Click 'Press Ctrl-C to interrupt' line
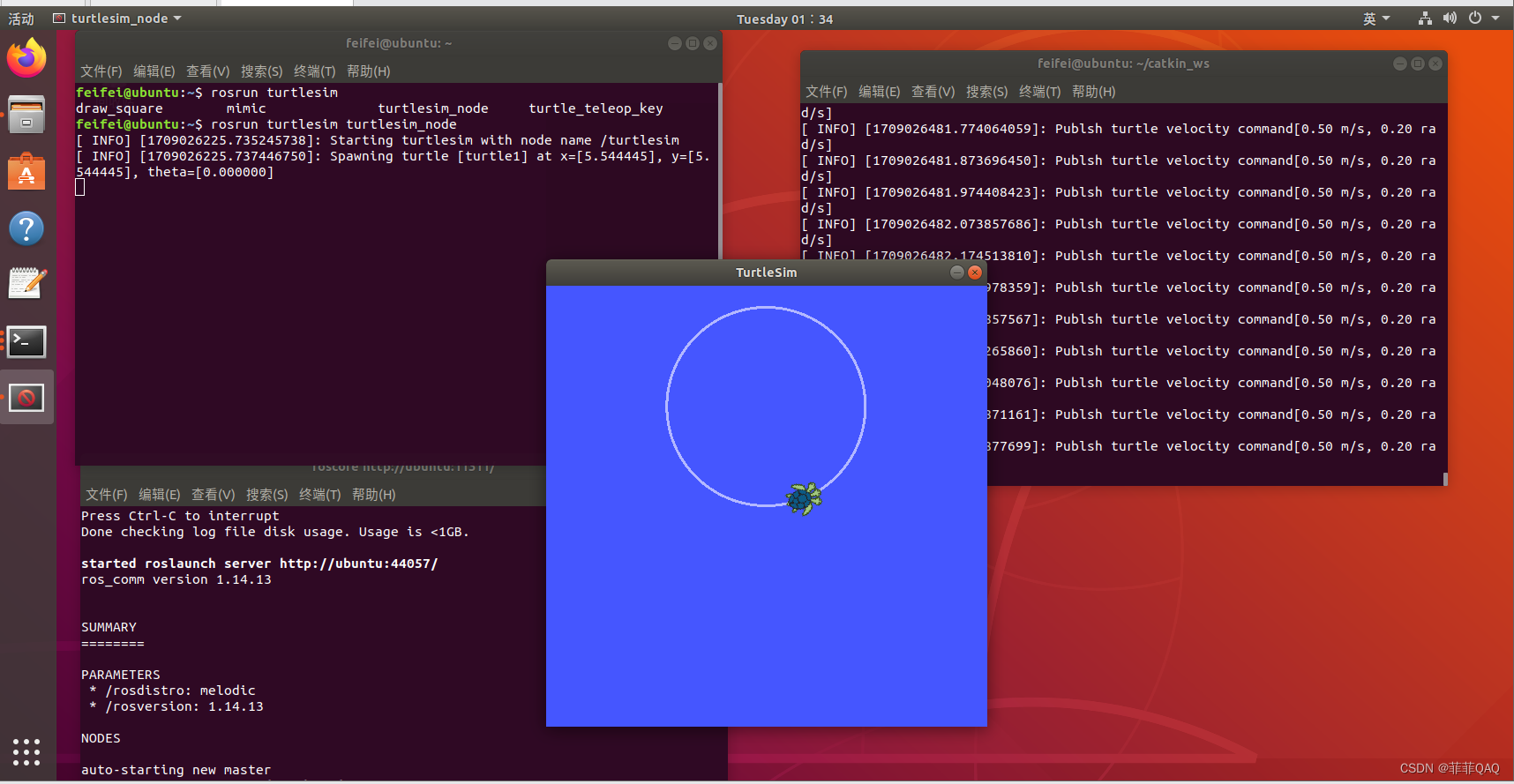This screenshot has height=784, width=1514. coord(180,516)
